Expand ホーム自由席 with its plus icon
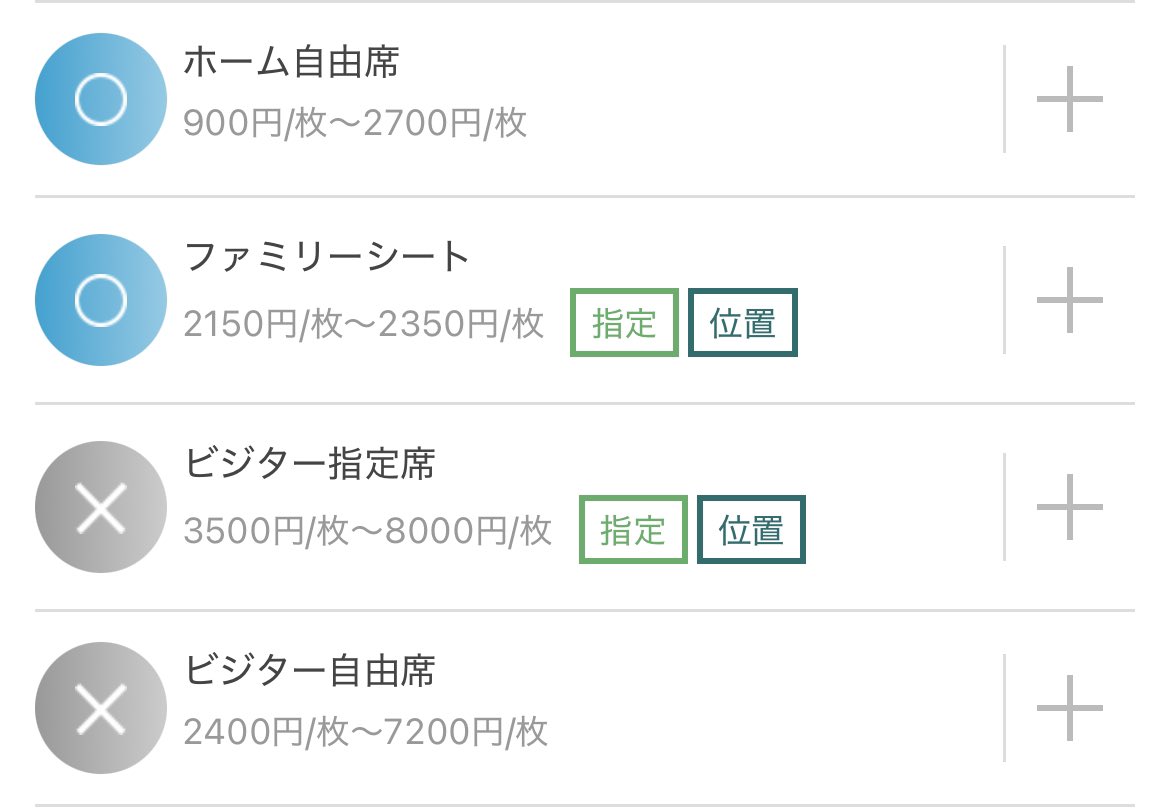The image size is (1170, 811). tap(1069, 99)
